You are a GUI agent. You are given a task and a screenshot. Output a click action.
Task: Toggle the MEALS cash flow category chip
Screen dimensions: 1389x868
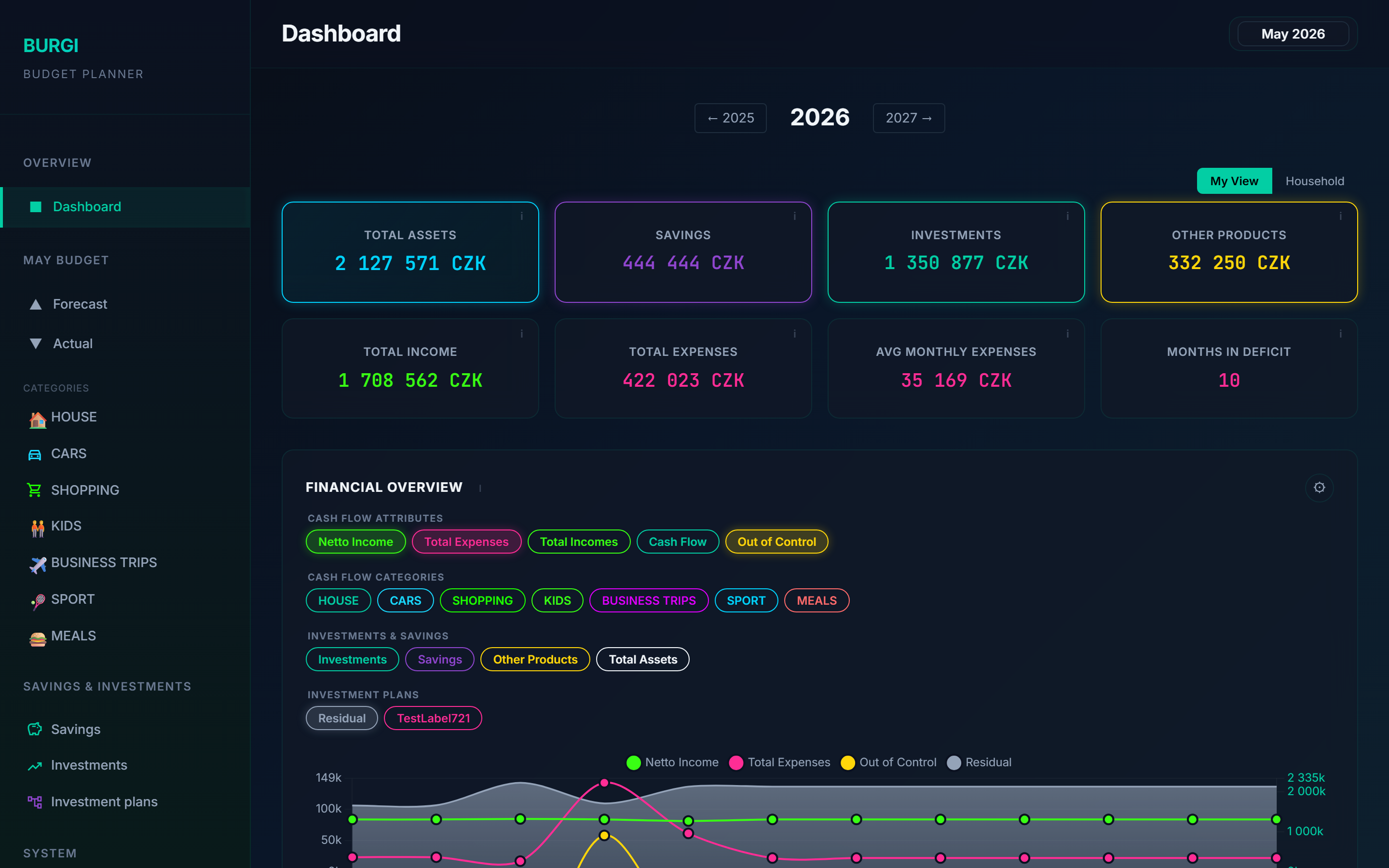click(817, 600)
